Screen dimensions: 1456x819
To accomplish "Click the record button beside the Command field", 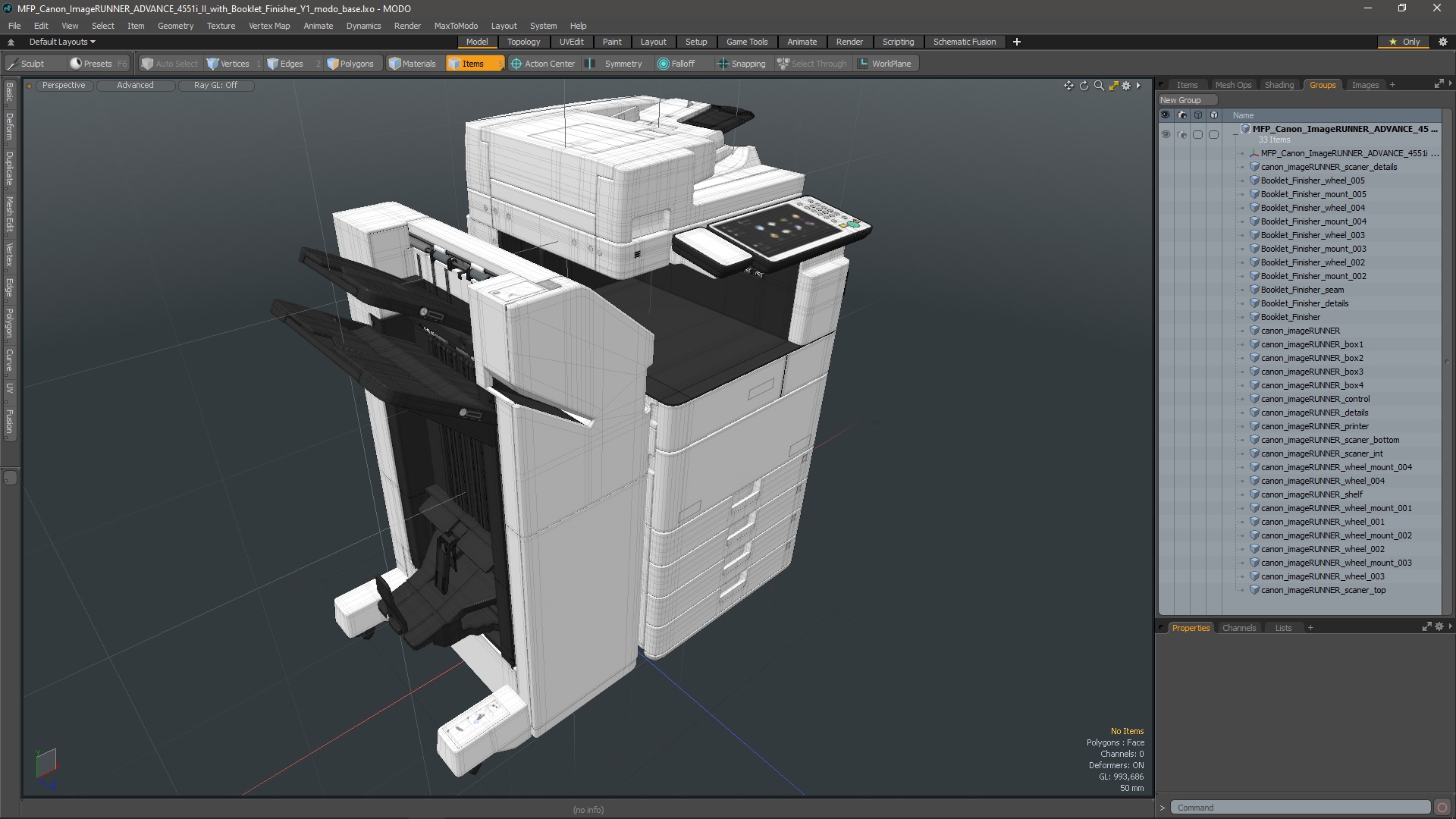I will [x=1442, y=808].
